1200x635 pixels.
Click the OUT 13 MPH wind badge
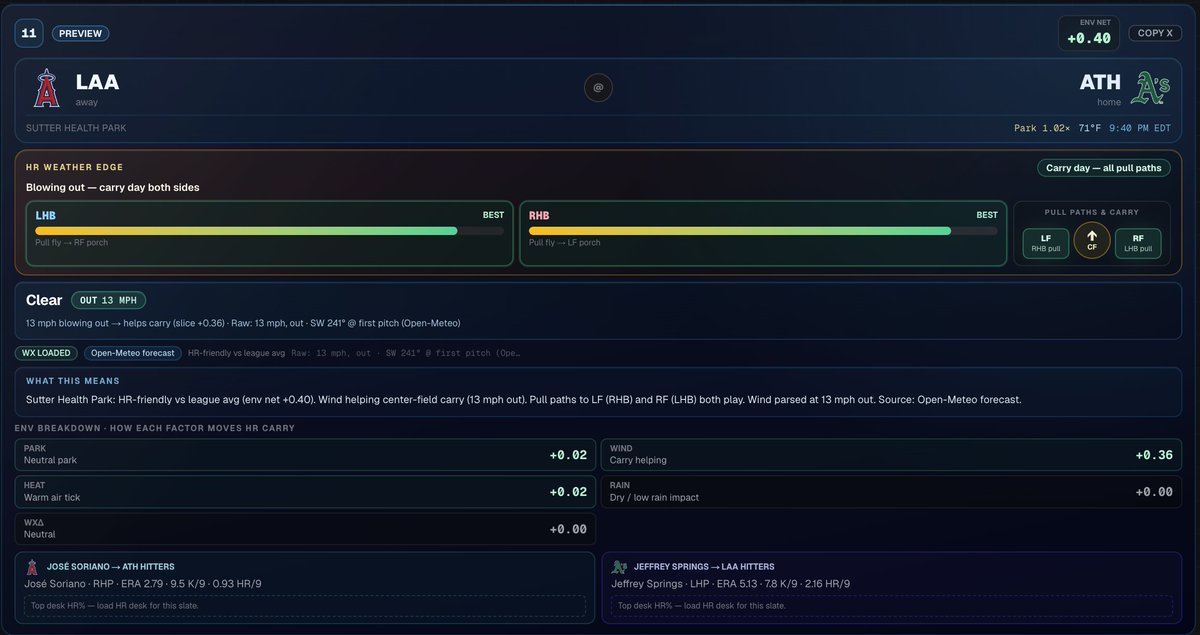(x=109, y=300)
